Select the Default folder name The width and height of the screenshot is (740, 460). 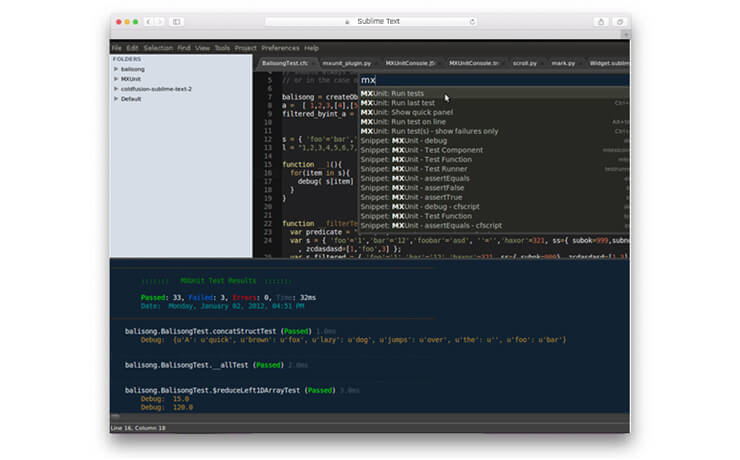coord(131,99)
